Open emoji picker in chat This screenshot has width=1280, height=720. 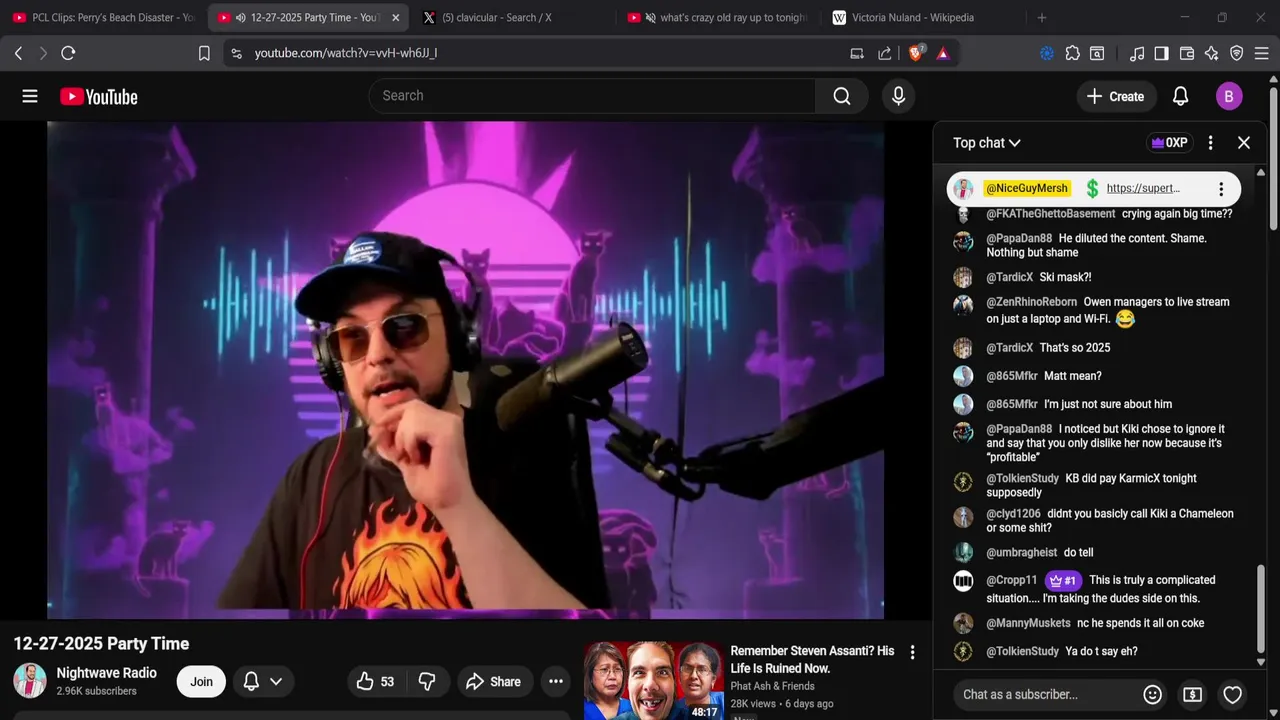(x=1152, y=694)
